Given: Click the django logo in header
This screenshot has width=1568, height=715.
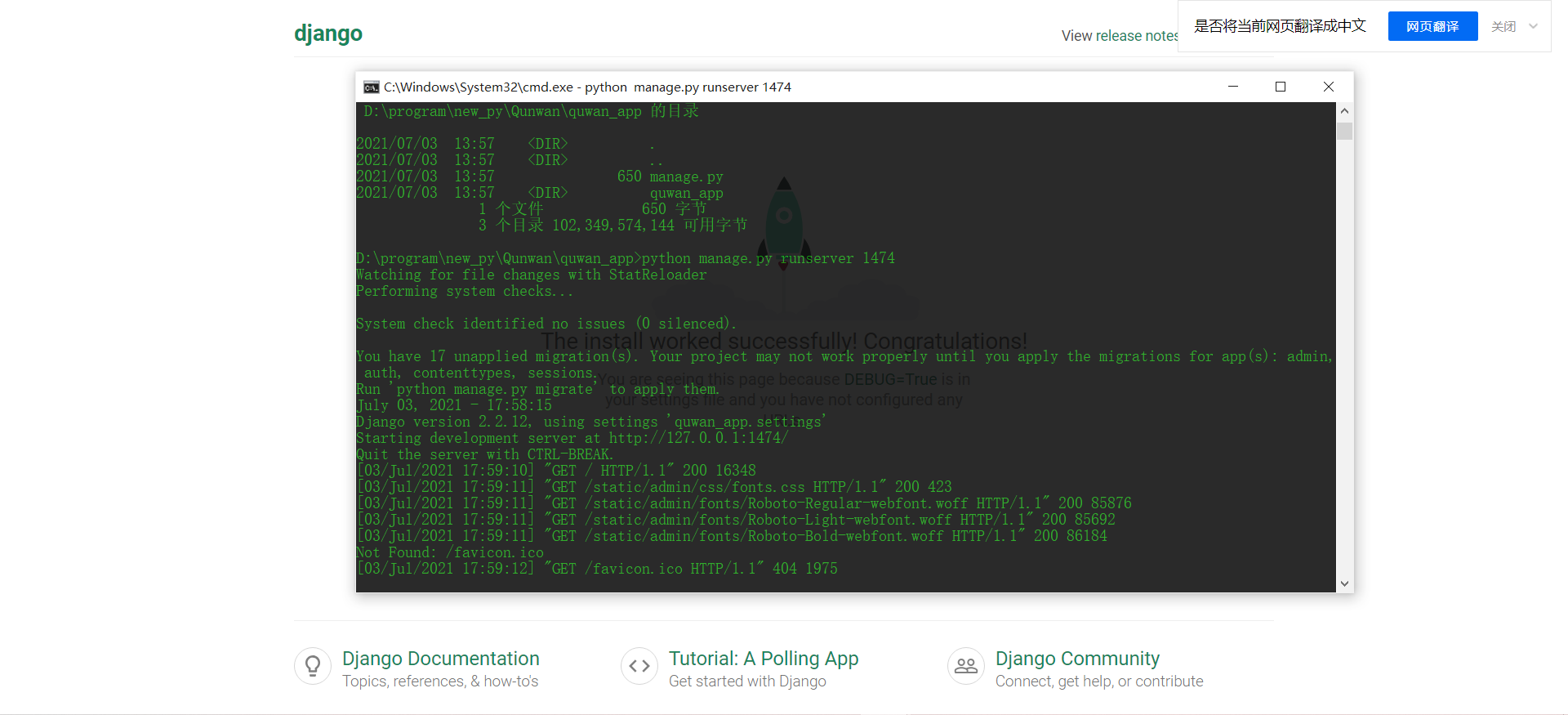Looking at the screenshot, I should tap(328, 34).
